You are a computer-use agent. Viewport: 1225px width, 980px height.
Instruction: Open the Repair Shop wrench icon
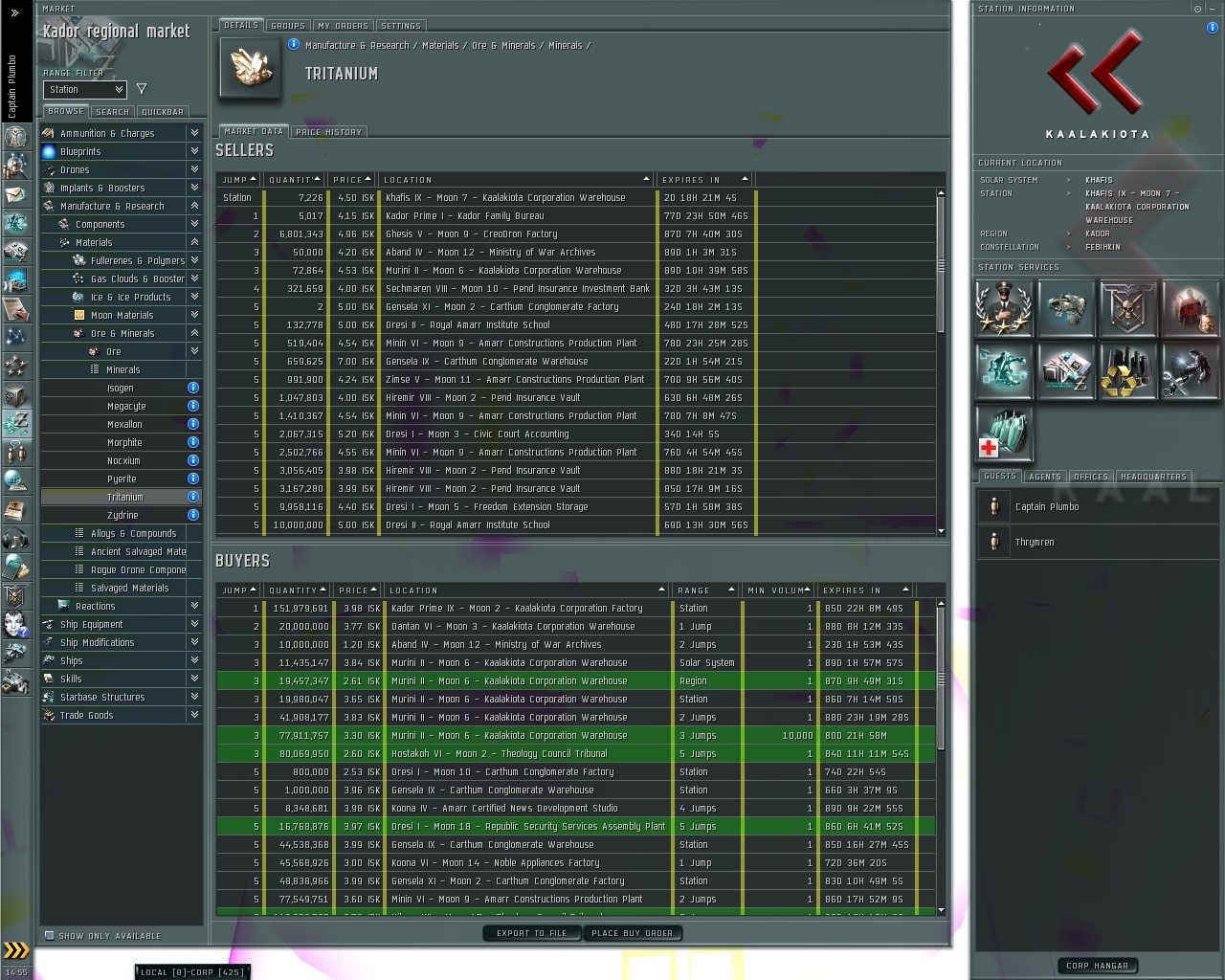click(x=1190, y=370)
